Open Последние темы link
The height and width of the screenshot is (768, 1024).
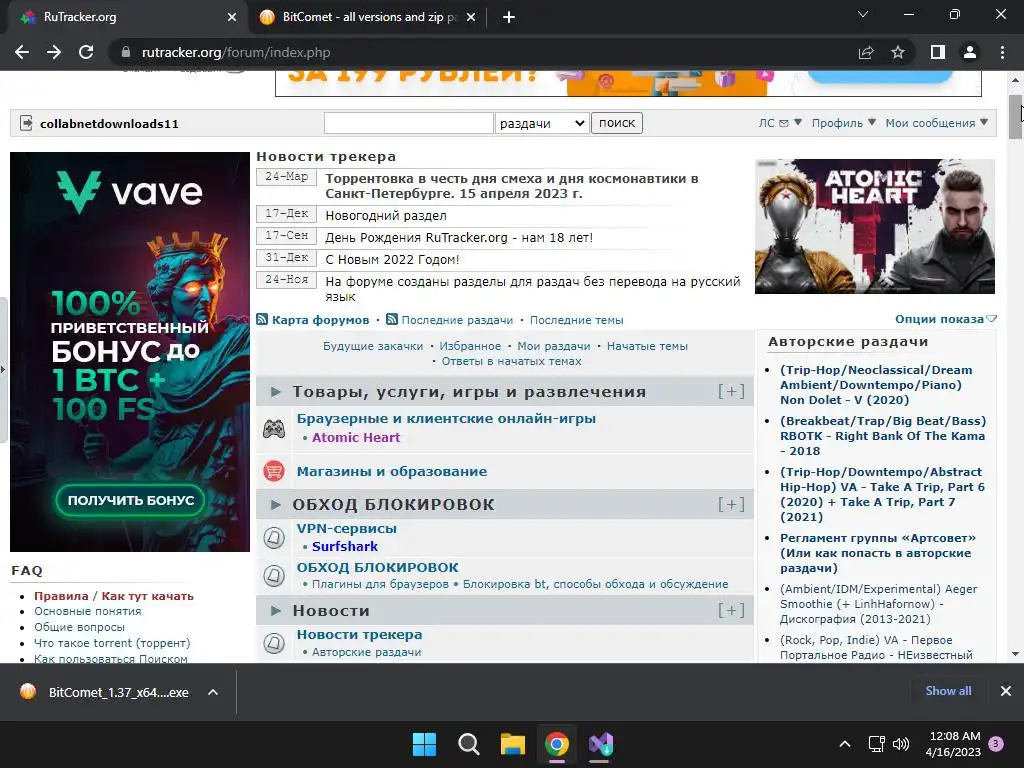[x=576, y=320]
